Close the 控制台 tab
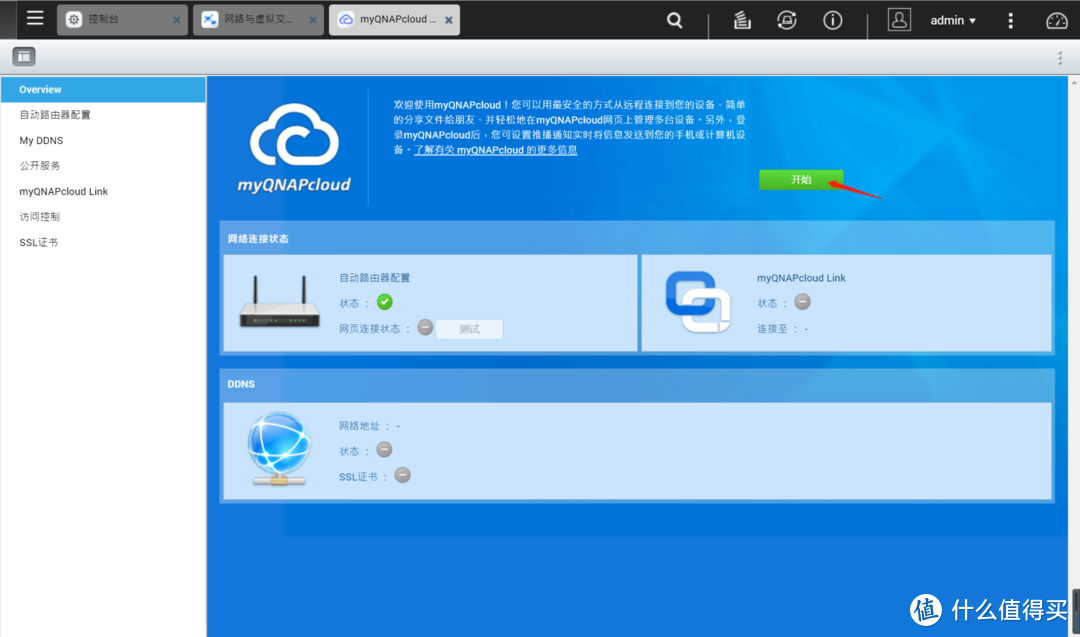The image size is (1080, 637). pos(176,21)
